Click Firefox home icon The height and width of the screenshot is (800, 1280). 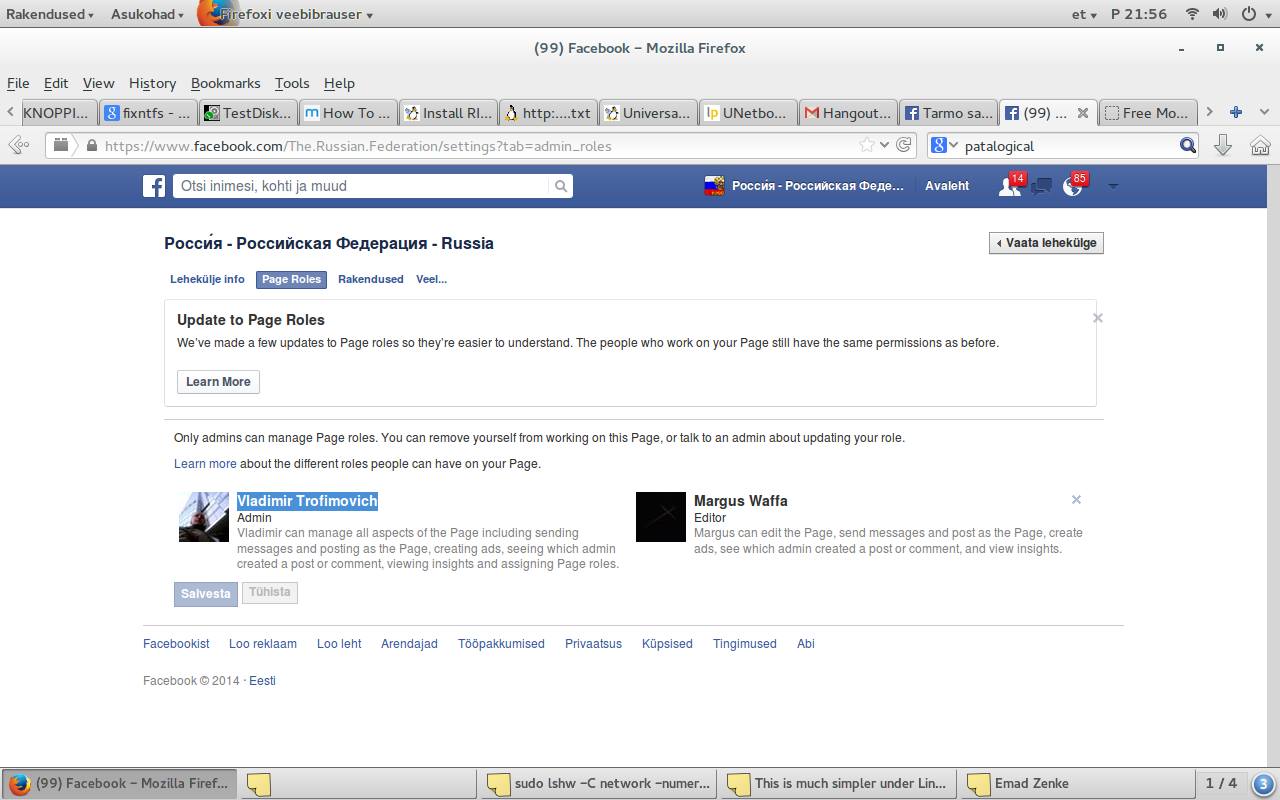pos(1260,145)
